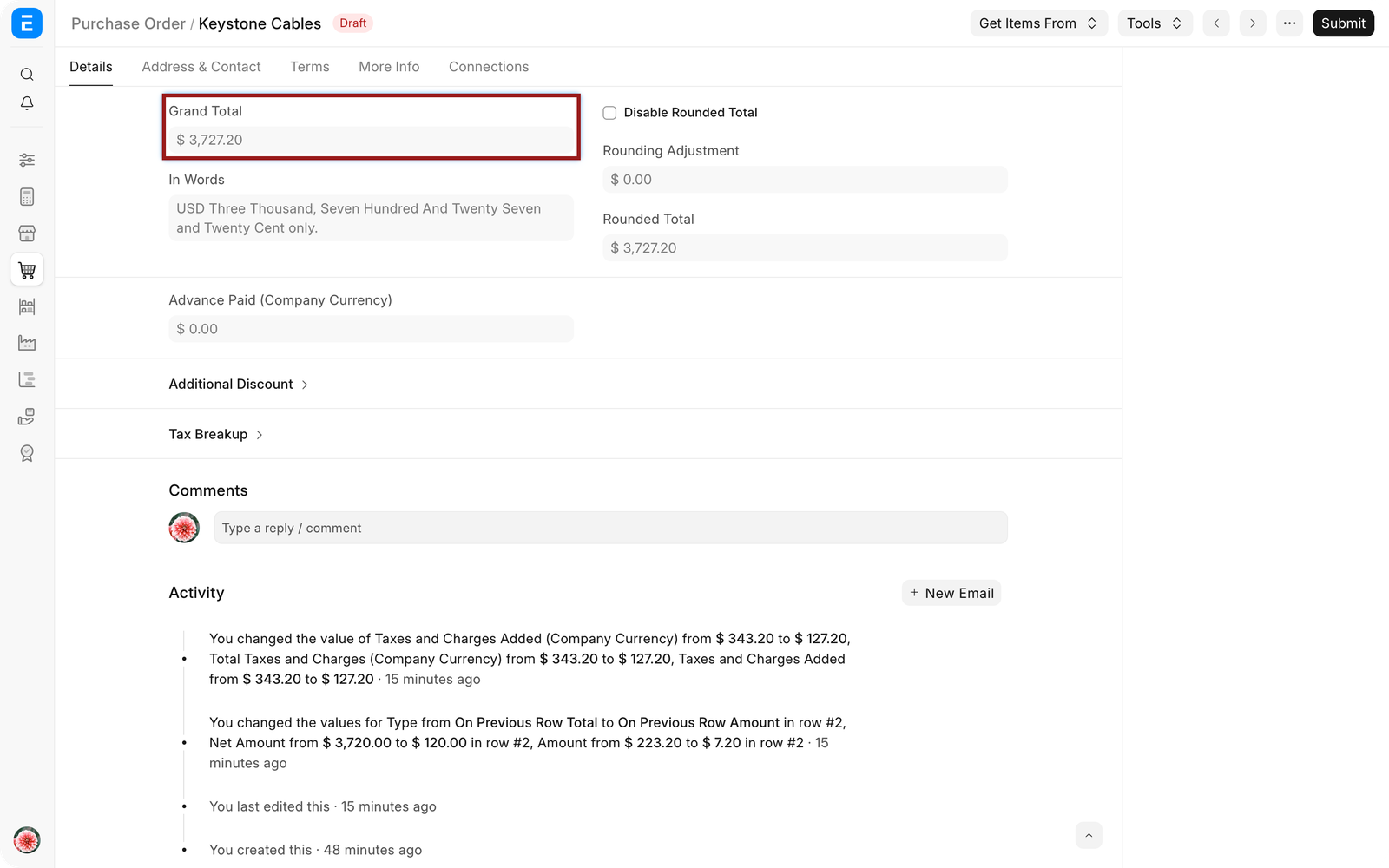
Task: Open the Projects gantt chart sidebar icon
Action: (x=27, y=379)
